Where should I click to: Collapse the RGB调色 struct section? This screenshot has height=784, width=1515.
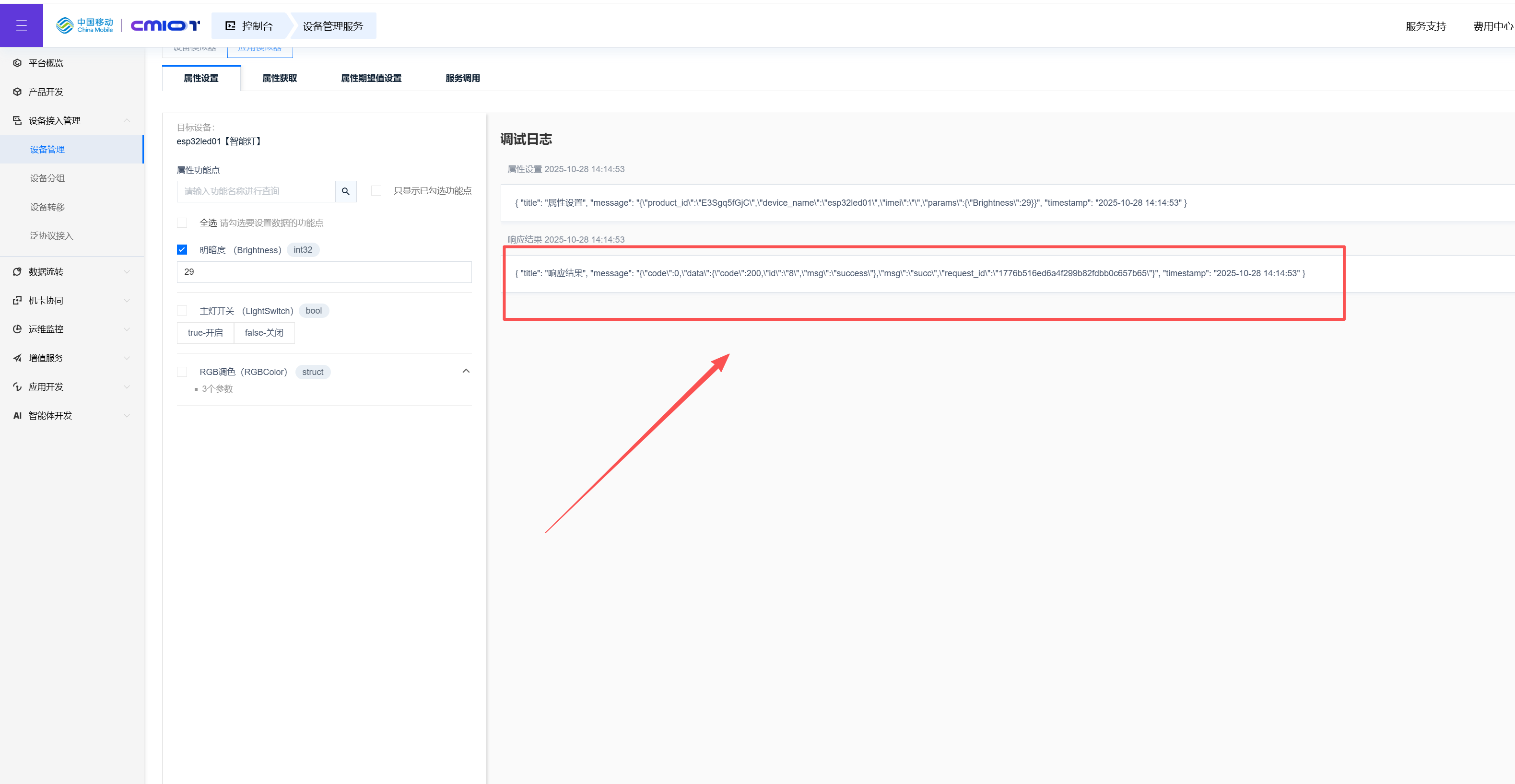click(466, 371)
